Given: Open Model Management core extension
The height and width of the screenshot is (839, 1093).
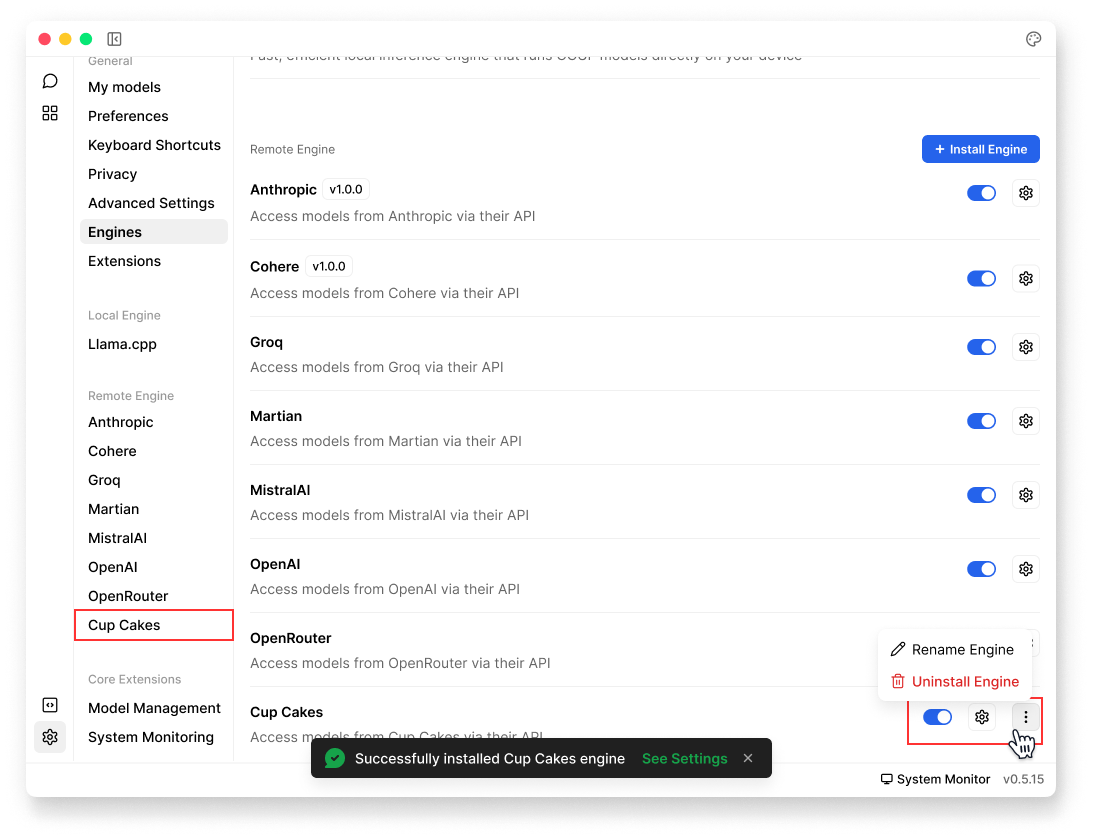Looking at the screenshot, I should [x=154, y=709].
